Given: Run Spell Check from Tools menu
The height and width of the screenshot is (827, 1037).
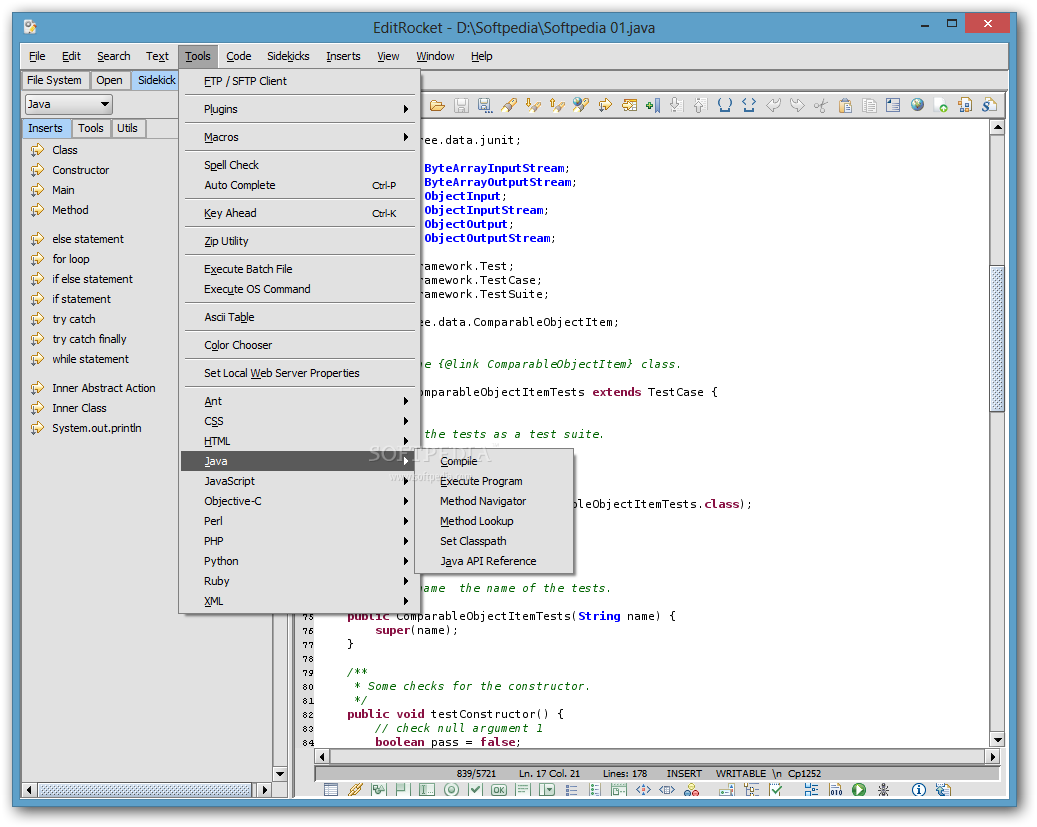Looking at the screenshot, I should point(300,165).
